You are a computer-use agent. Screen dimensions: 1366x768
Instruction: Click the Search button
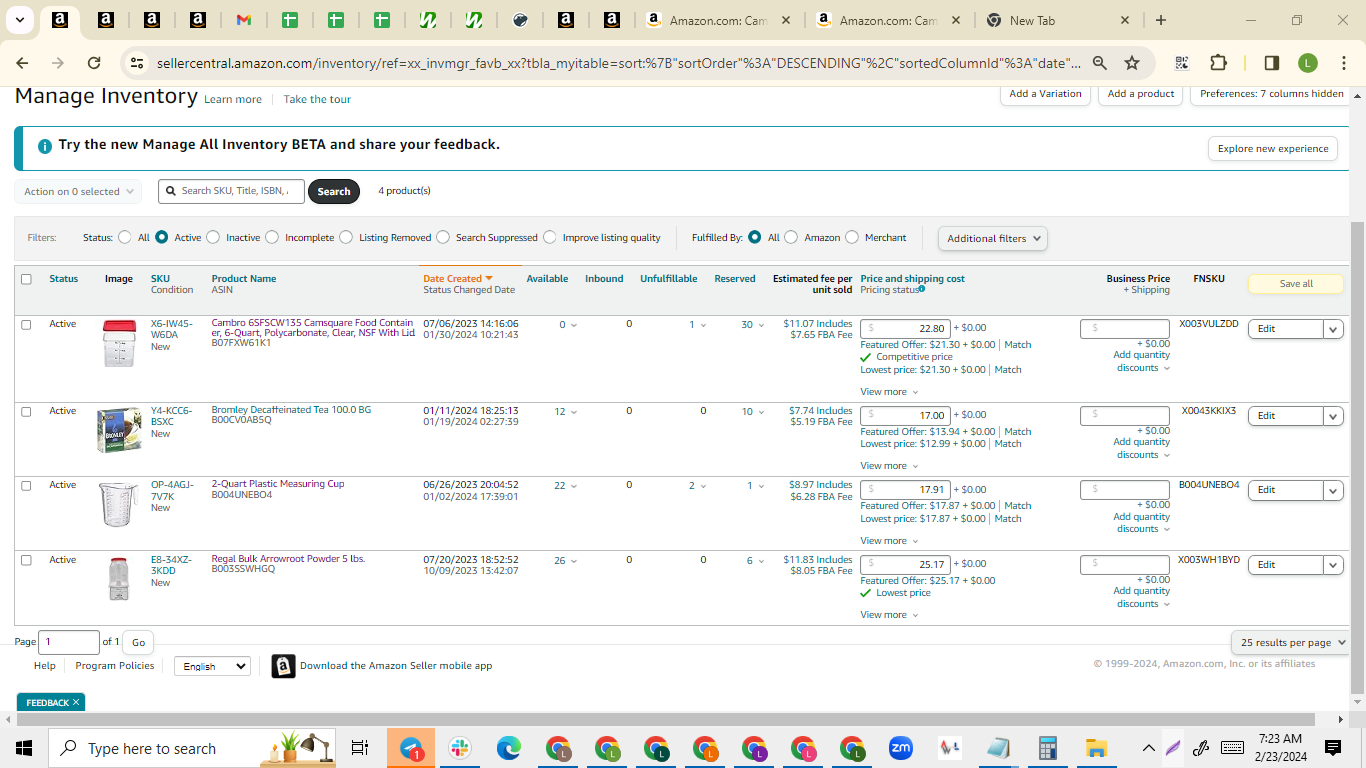pos(334,191)
